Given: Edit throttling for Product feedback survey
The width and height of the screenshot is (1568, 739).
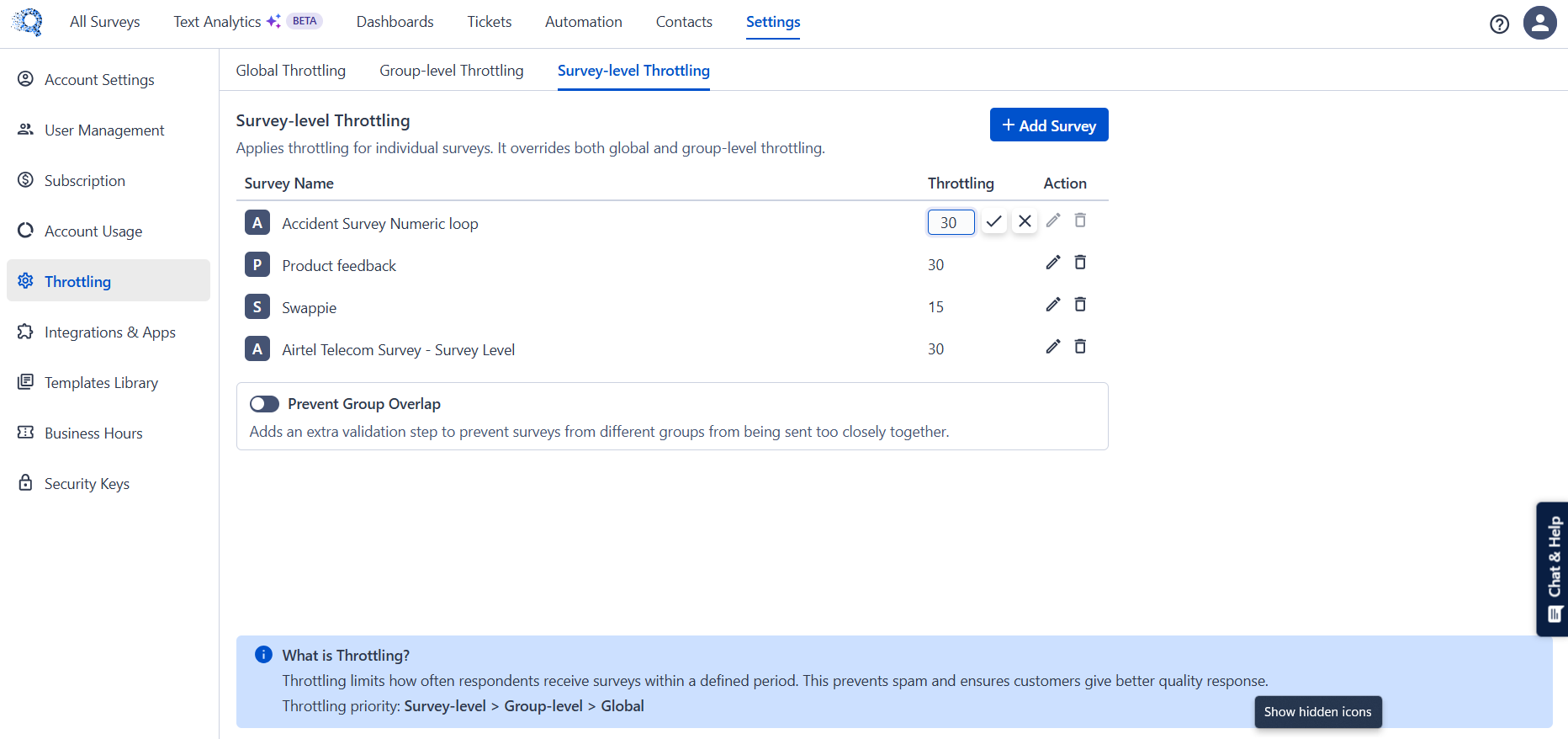Looking at the screenshot, I should pos(1052,263).
